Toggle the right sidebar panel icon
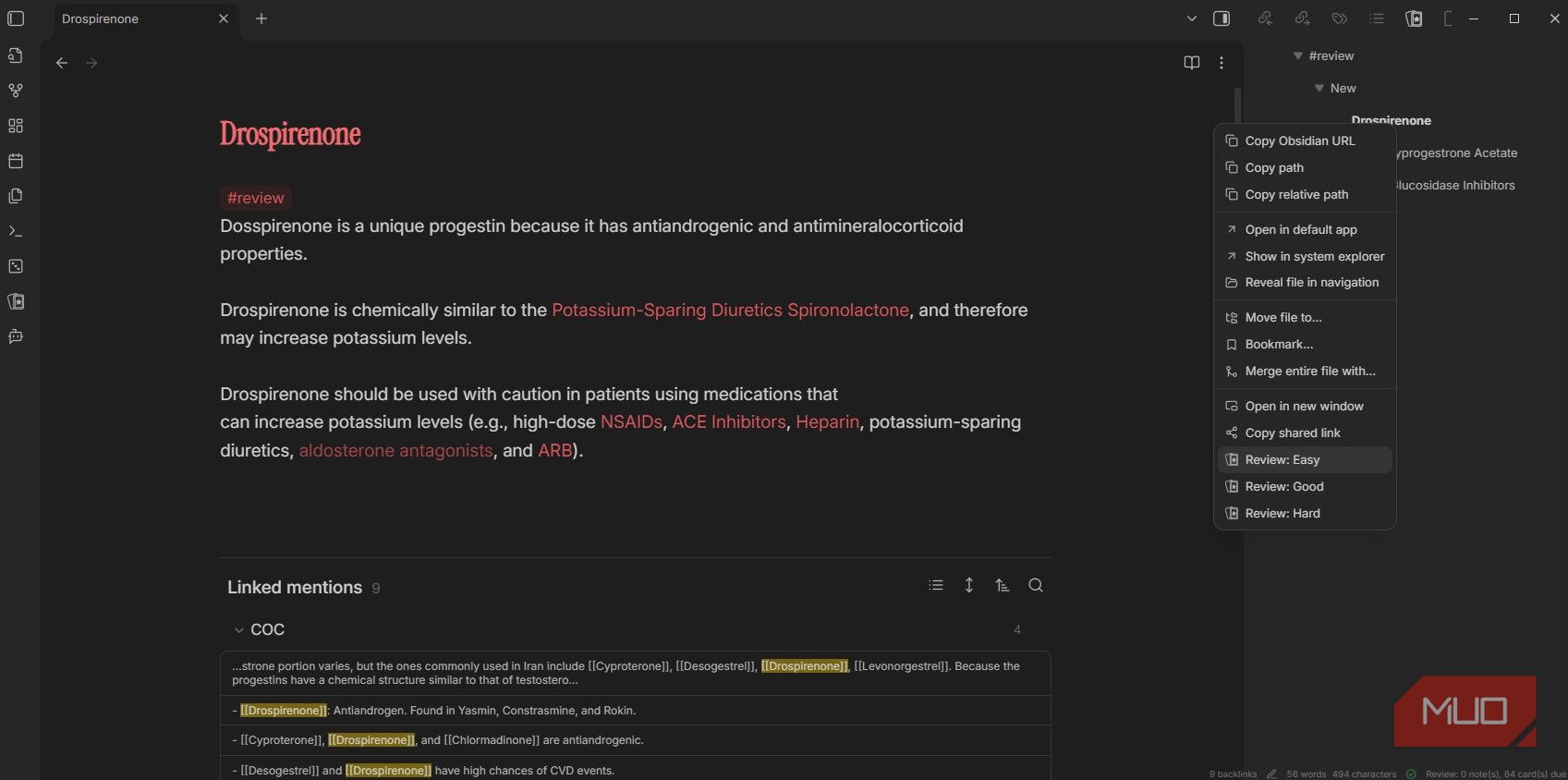Viewport: 1568px width, 780px height. tap(1222, 18)
